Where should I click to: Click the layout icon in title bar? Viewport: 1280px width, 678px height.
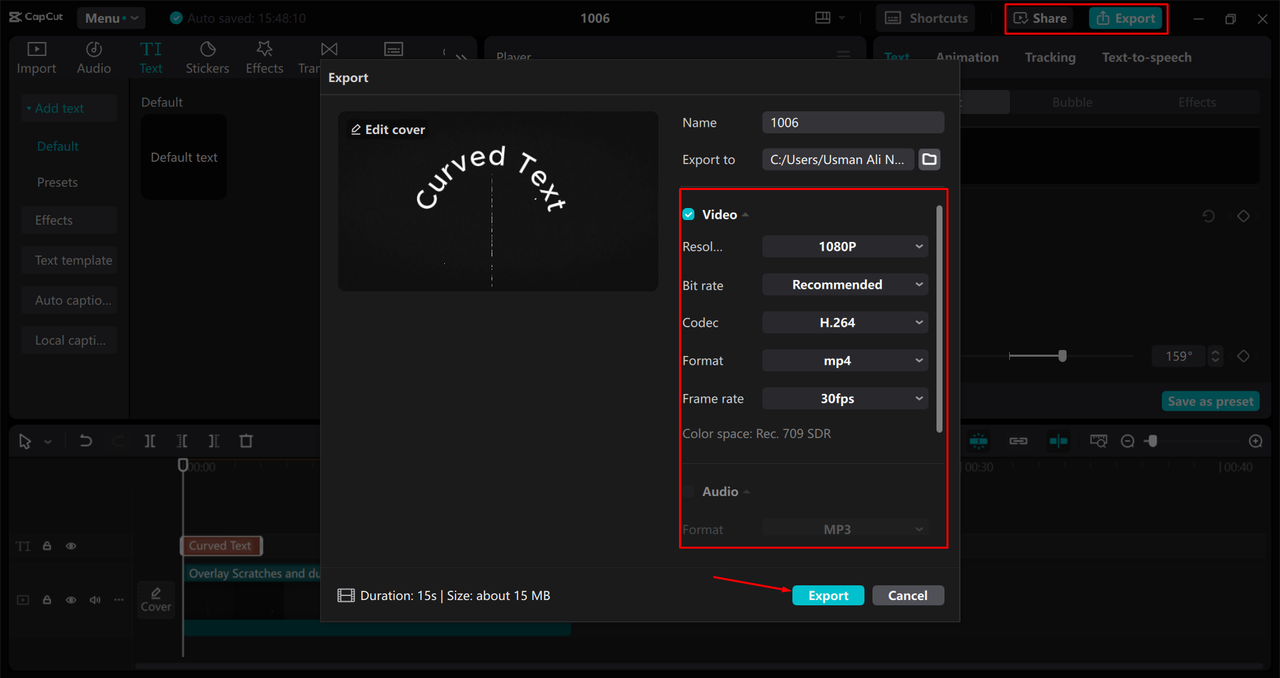click(823, 18)
